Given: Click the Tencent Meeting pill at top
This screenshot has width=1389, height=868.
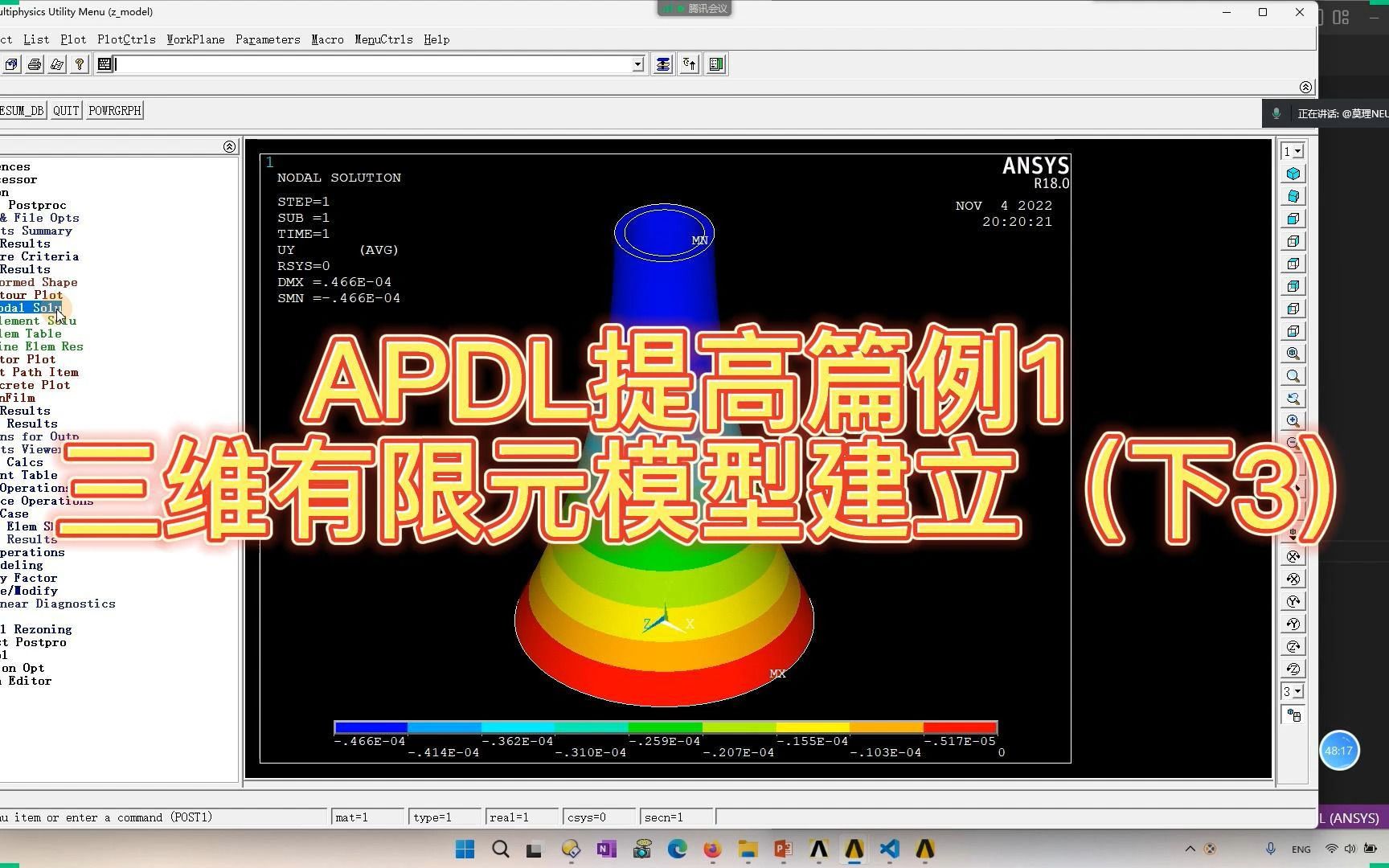Looking at the screenshot, I should click(x=695, y=8).
